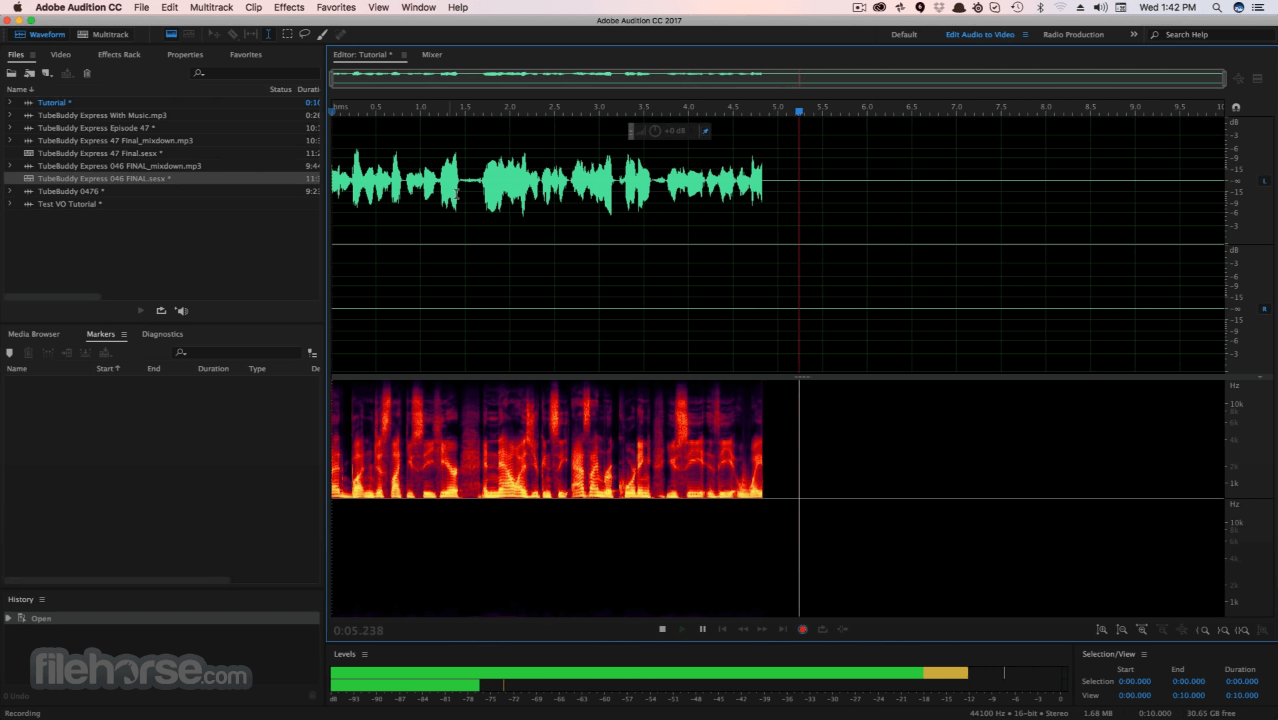Open the Editor: Tutorial panel menu
Image resolution: width=1278 pixels, height=720 pixels.
tap(404, 55)
